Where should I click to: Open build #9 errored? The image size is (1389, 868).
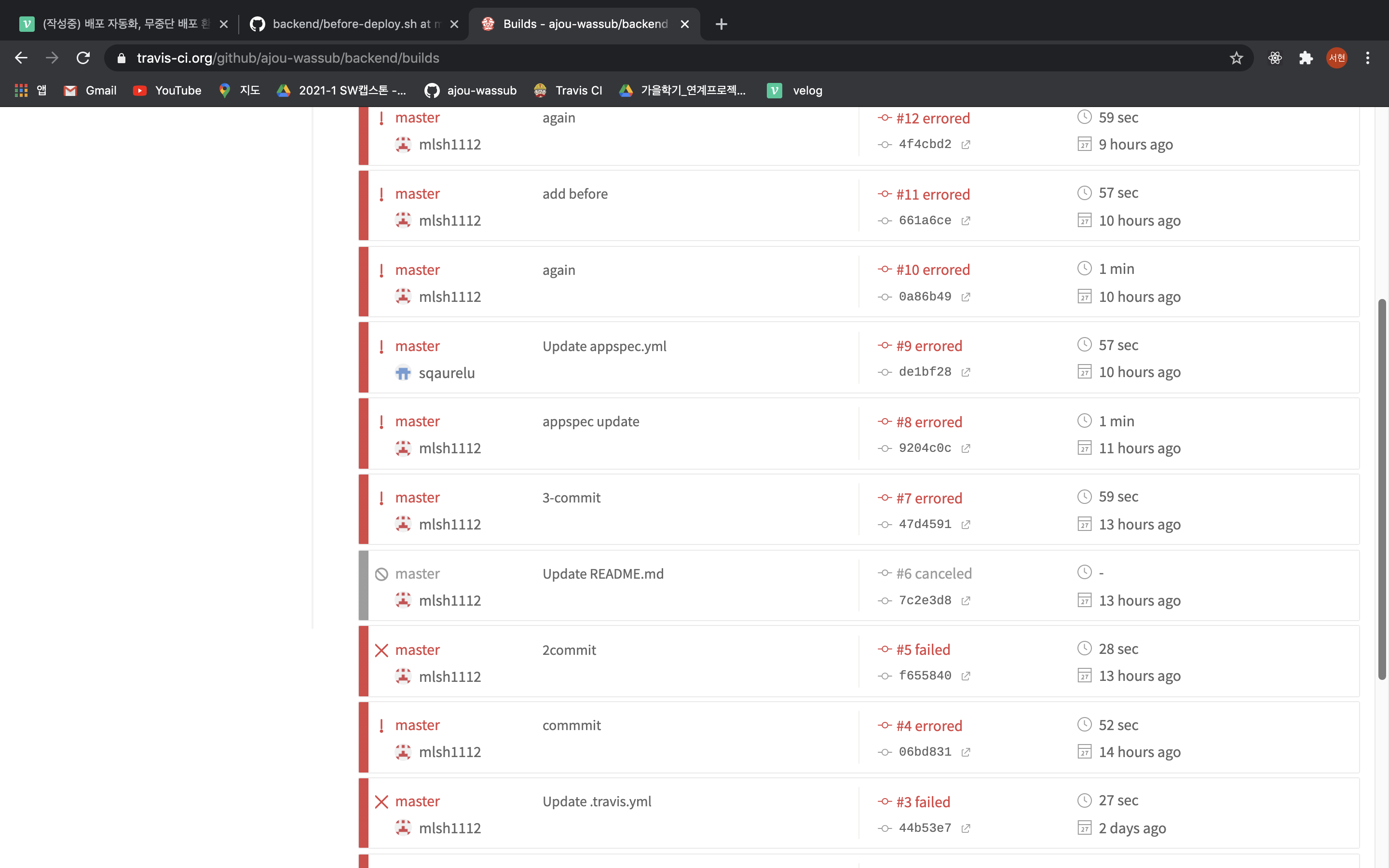tap(929, 346)
